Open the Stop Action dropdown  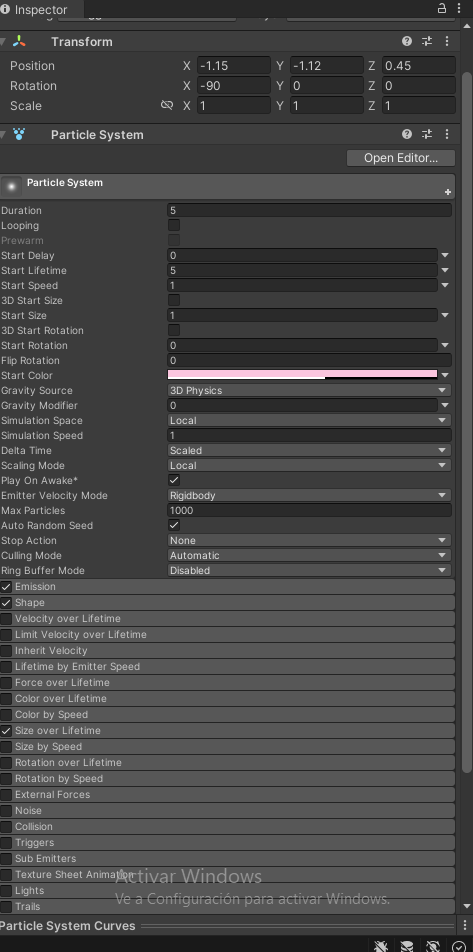coord(309,540)
